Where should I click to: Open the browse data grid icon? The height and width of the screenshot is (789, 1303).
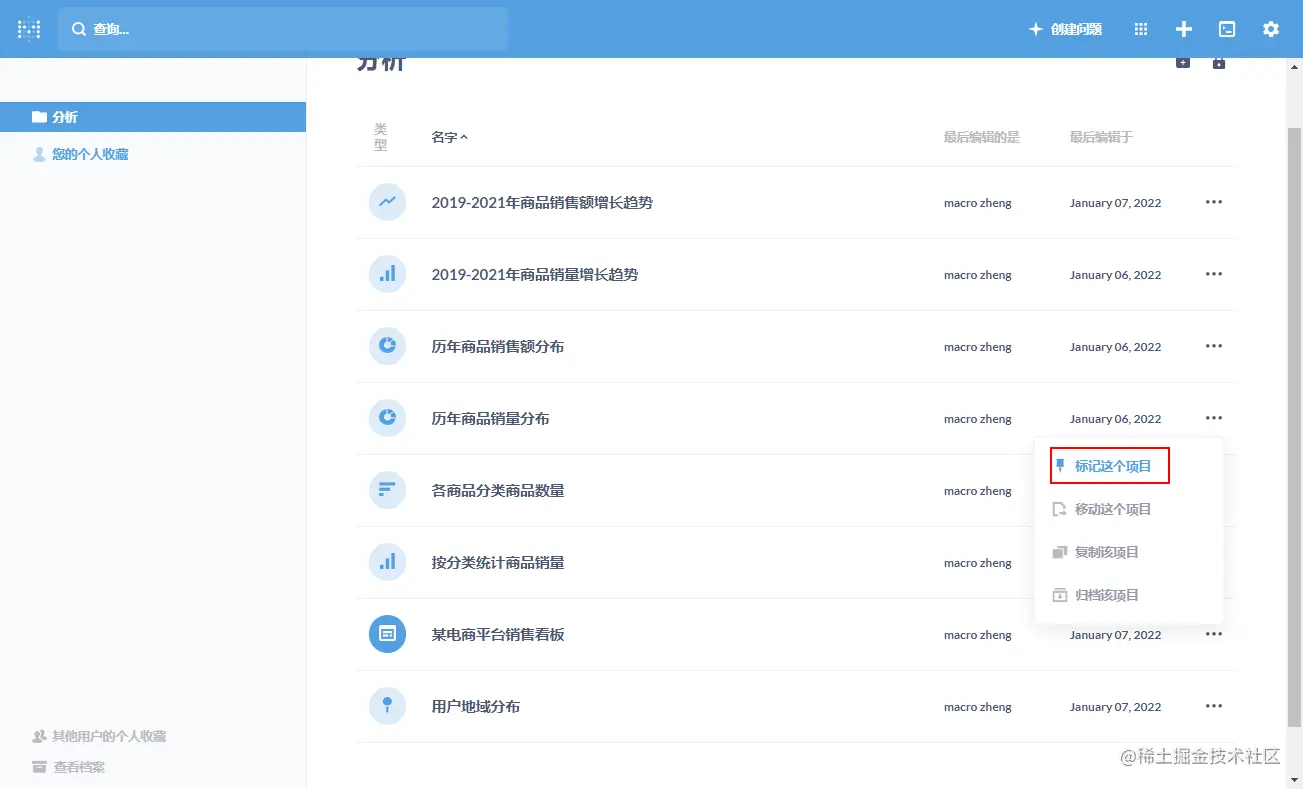1141,29
